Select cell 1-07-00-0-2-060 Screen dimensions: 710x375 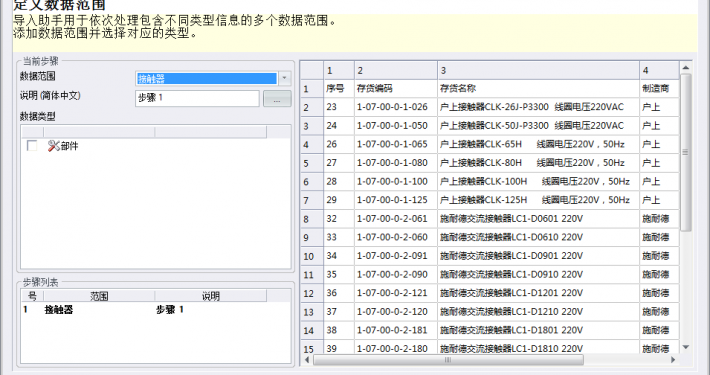pos(396,237)
